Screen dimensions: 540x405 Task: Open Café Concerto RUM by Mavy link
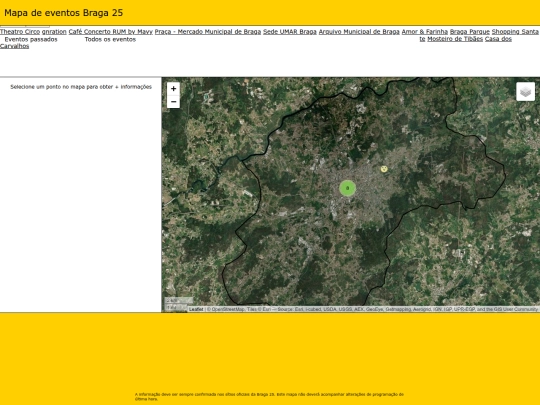[111, 32]
